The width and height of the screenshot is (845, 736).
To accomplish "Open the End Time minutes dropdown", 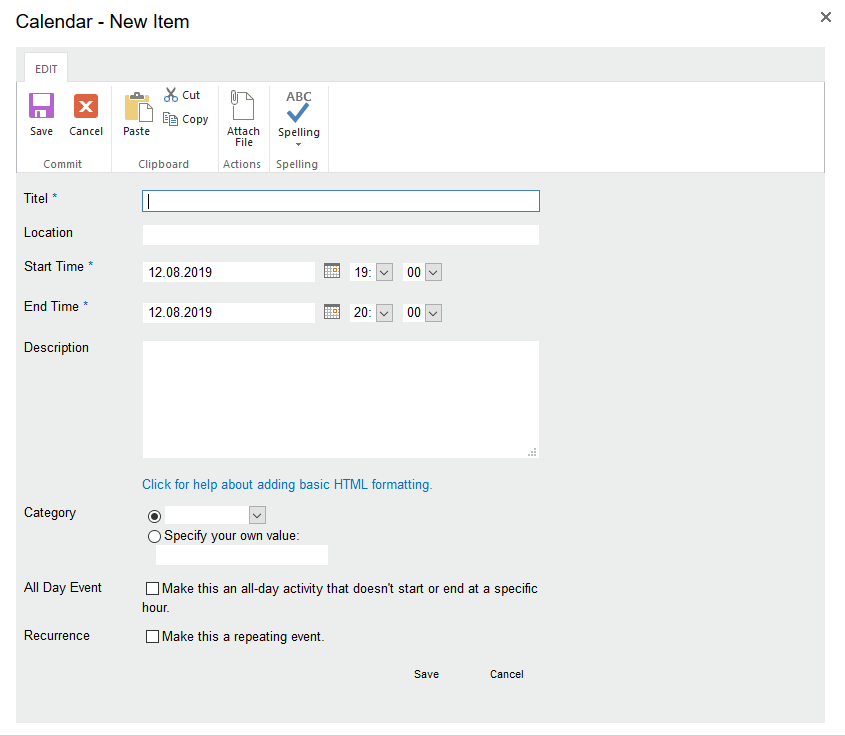I will [x=432, y=312].
